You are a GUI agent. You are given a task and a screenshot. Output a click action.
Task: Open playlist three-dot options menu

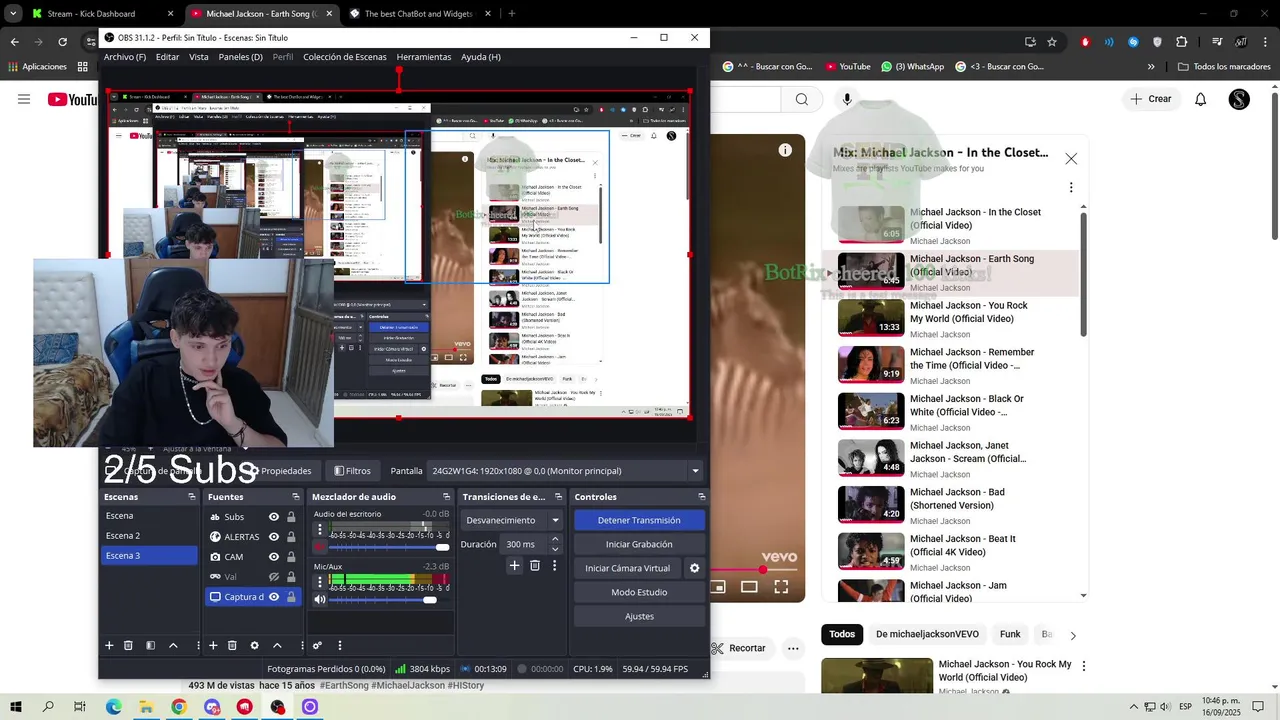(x=1071, y=187)
